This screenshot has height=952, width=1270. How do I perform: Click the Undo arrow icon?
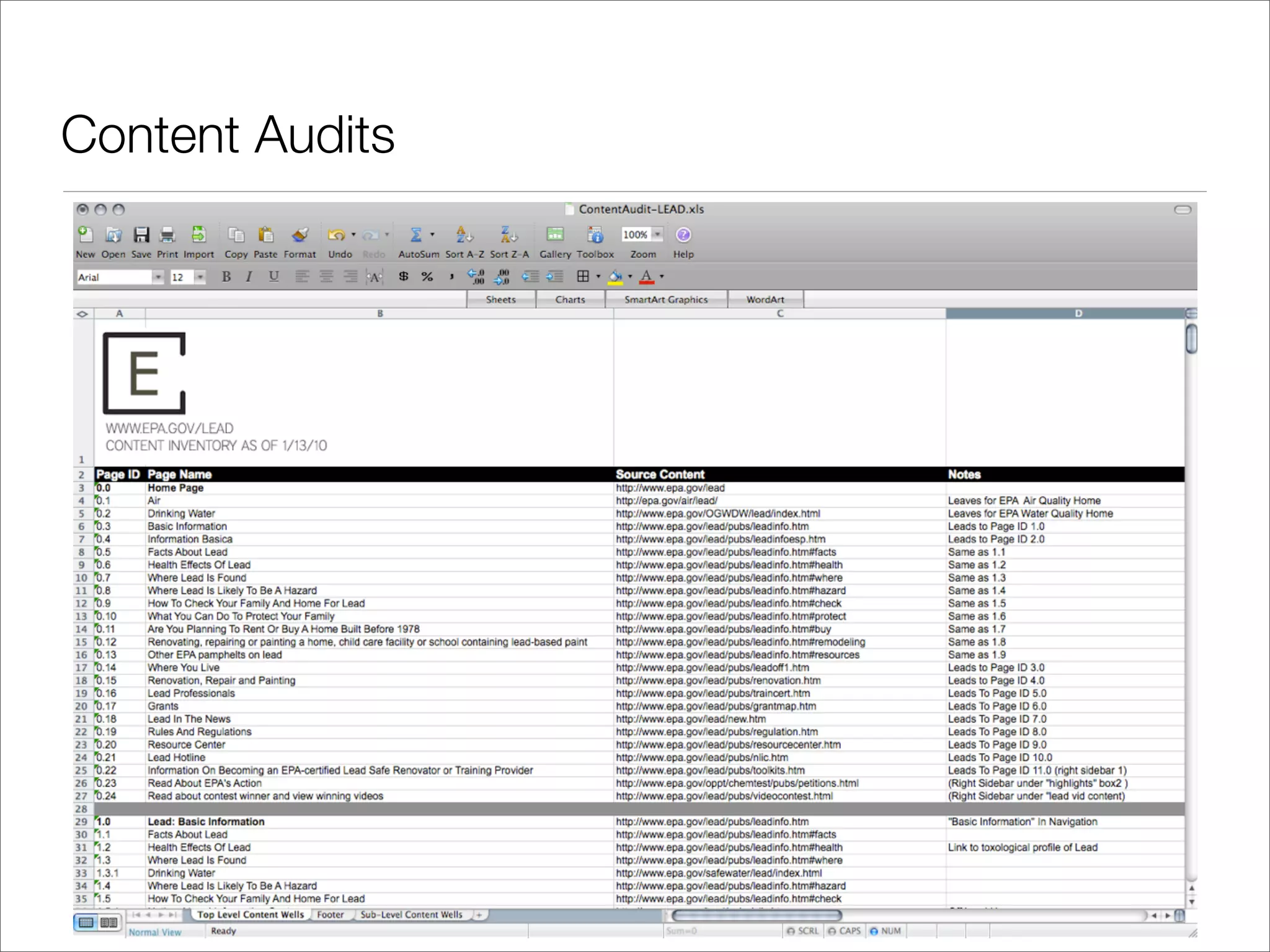336,235
